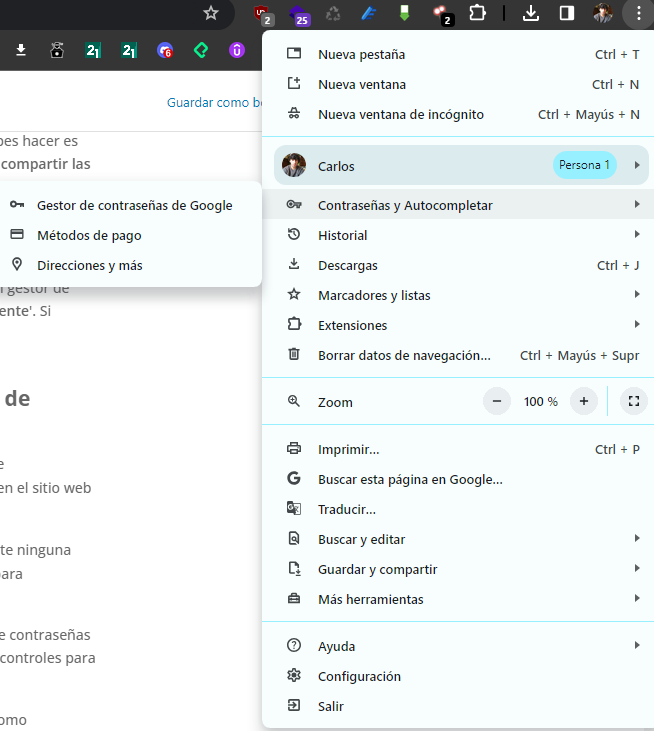Click the gray recycle-arrows extension icon

pos(333,14)
